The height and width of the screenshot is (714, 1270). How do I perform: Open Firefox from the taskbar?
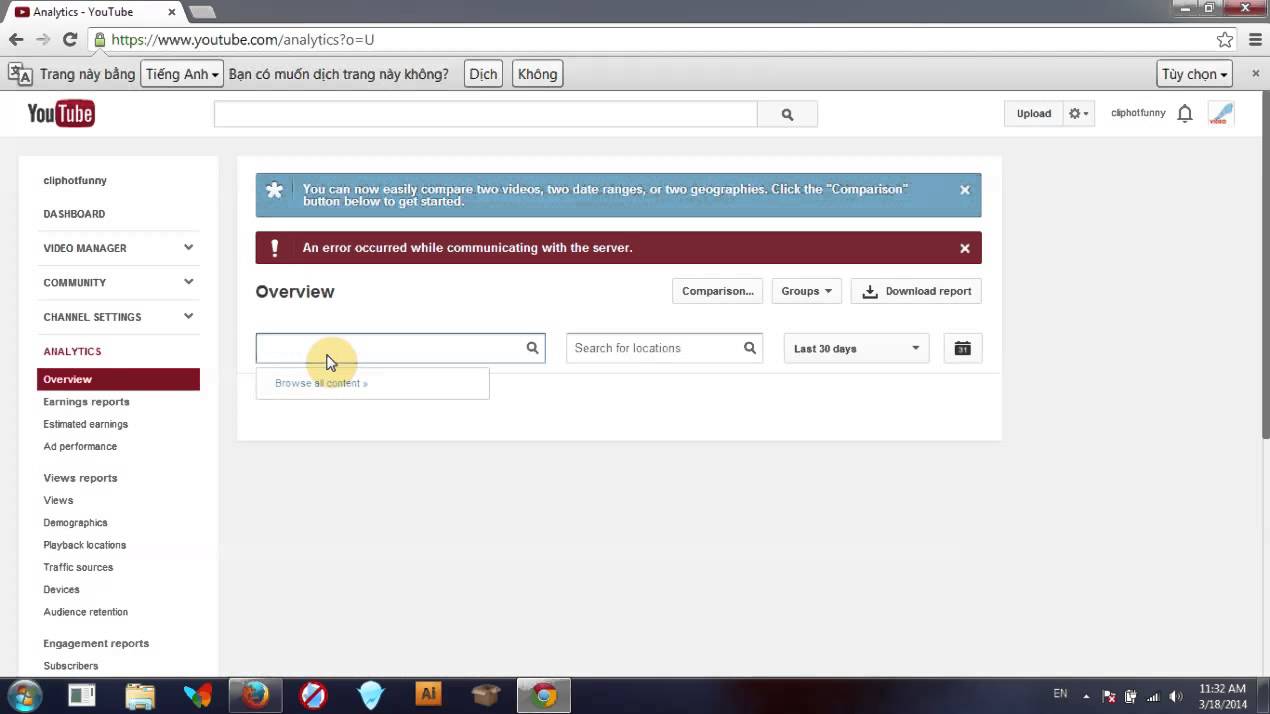coord(256,695)
